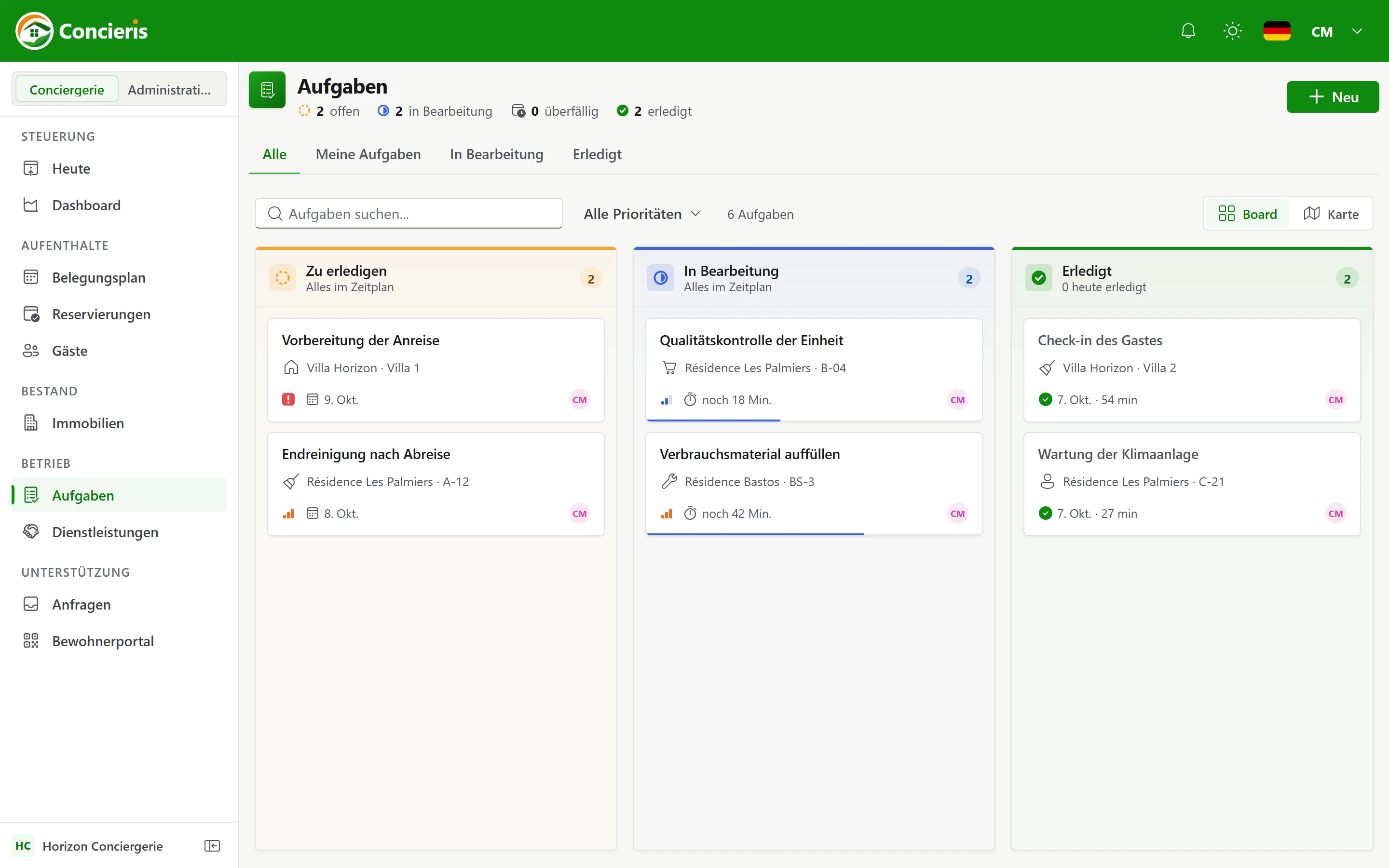Screen dimensions: 1389x868
Task: Expand the CM user menu chevron
Action: pyautogui.click(x=1357, y=31)
